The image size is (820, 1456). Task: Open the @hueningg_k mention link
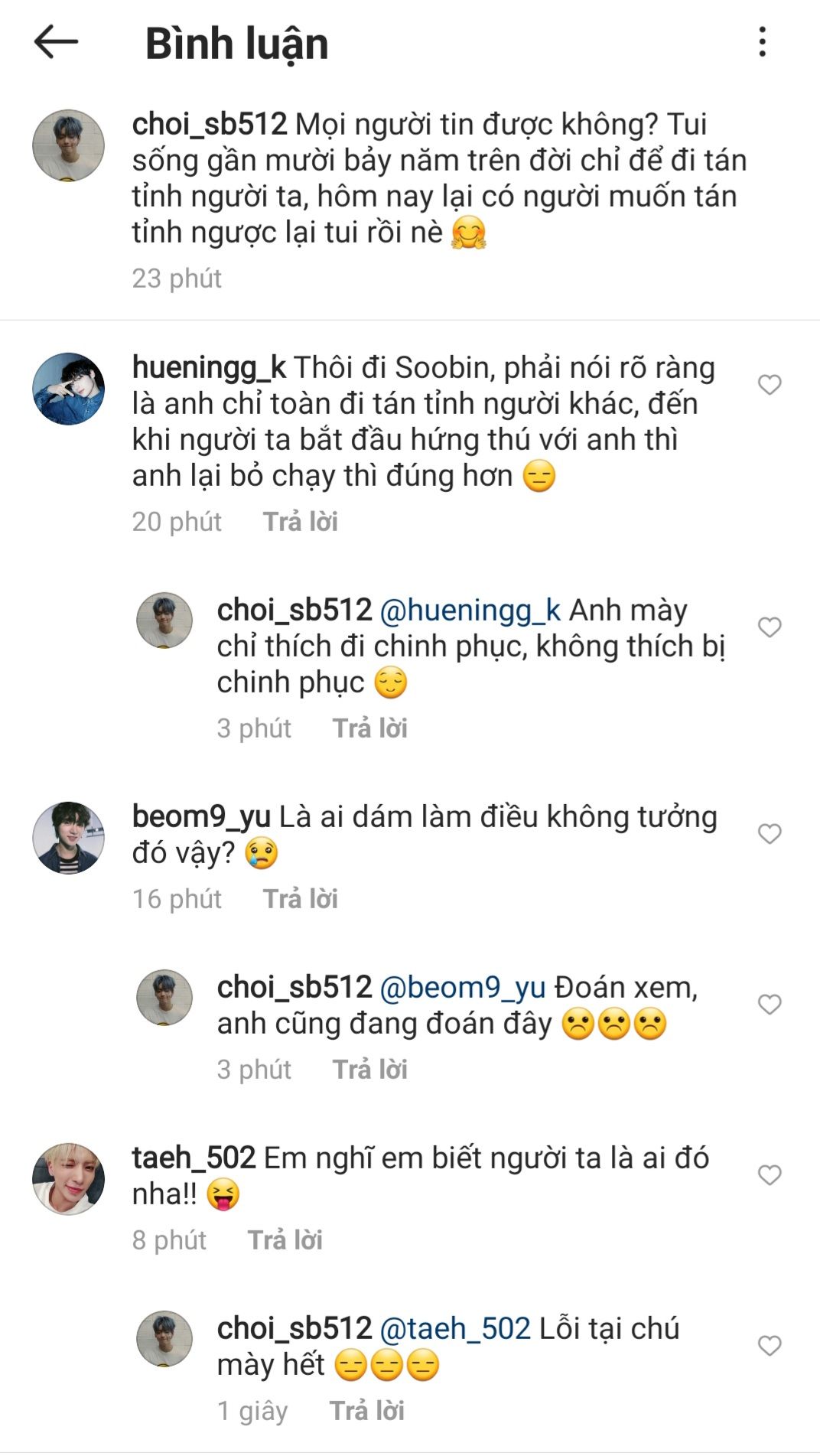[x=470, y=611]
